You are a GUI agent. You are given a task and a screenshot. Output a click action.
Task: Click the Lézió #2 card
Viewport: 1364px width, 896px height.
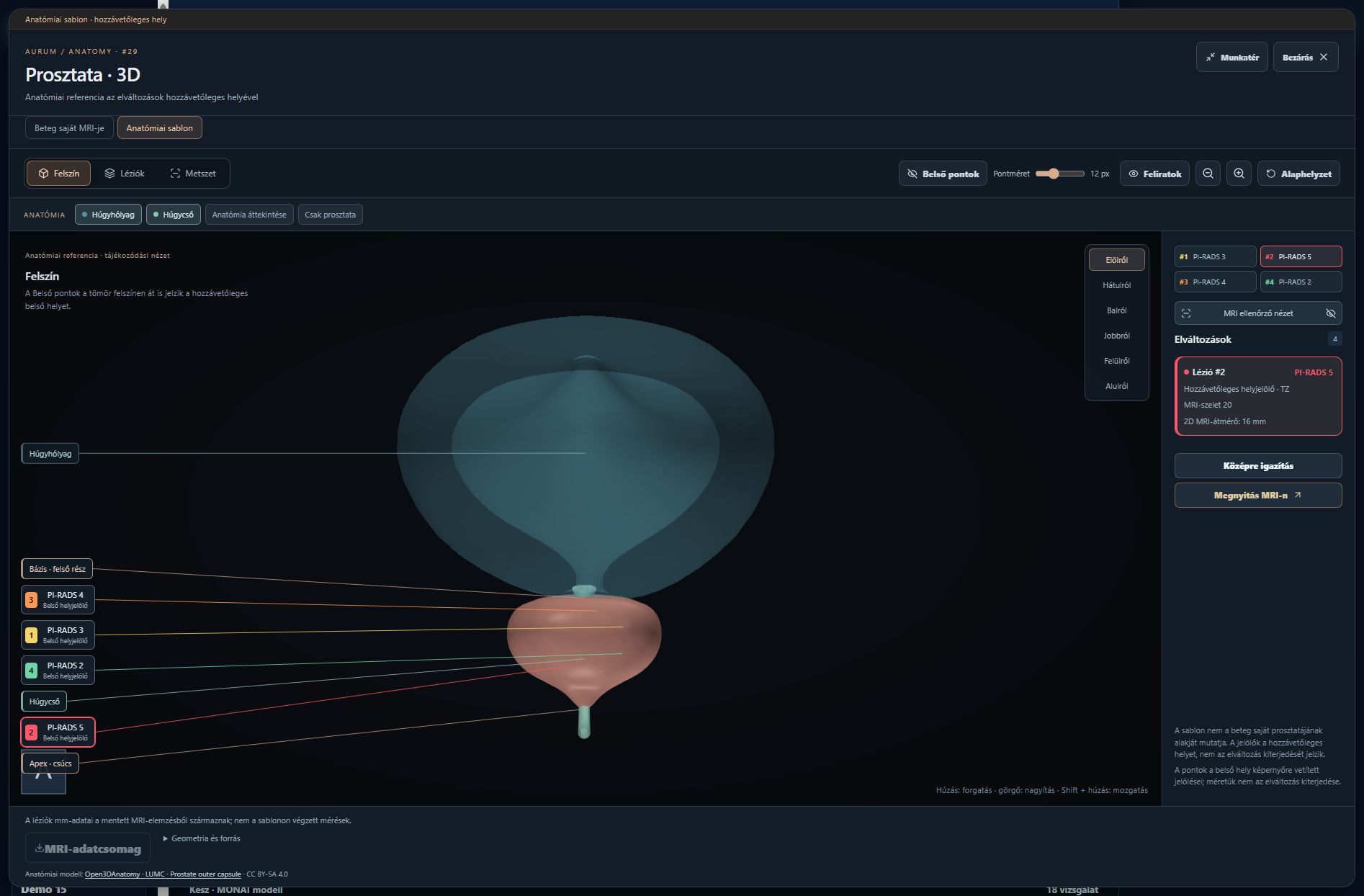click(1257, 396)
